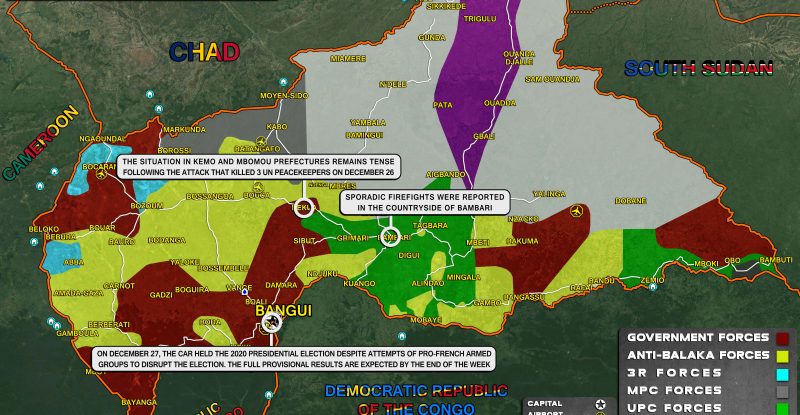800x415 pixels.
Task: Click the Bangui city name label
Action: (x=284, y=310)
